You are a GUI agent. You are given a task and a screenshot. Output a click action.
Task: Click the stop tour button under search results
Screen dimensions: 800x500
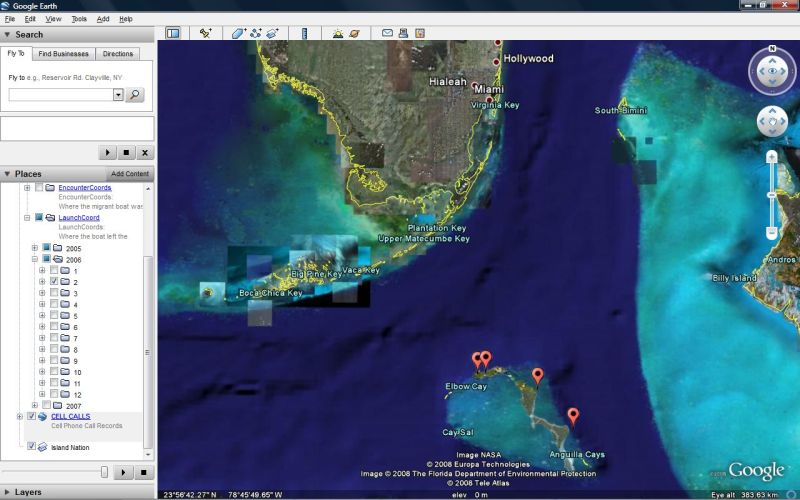click(x=126, y=153)
